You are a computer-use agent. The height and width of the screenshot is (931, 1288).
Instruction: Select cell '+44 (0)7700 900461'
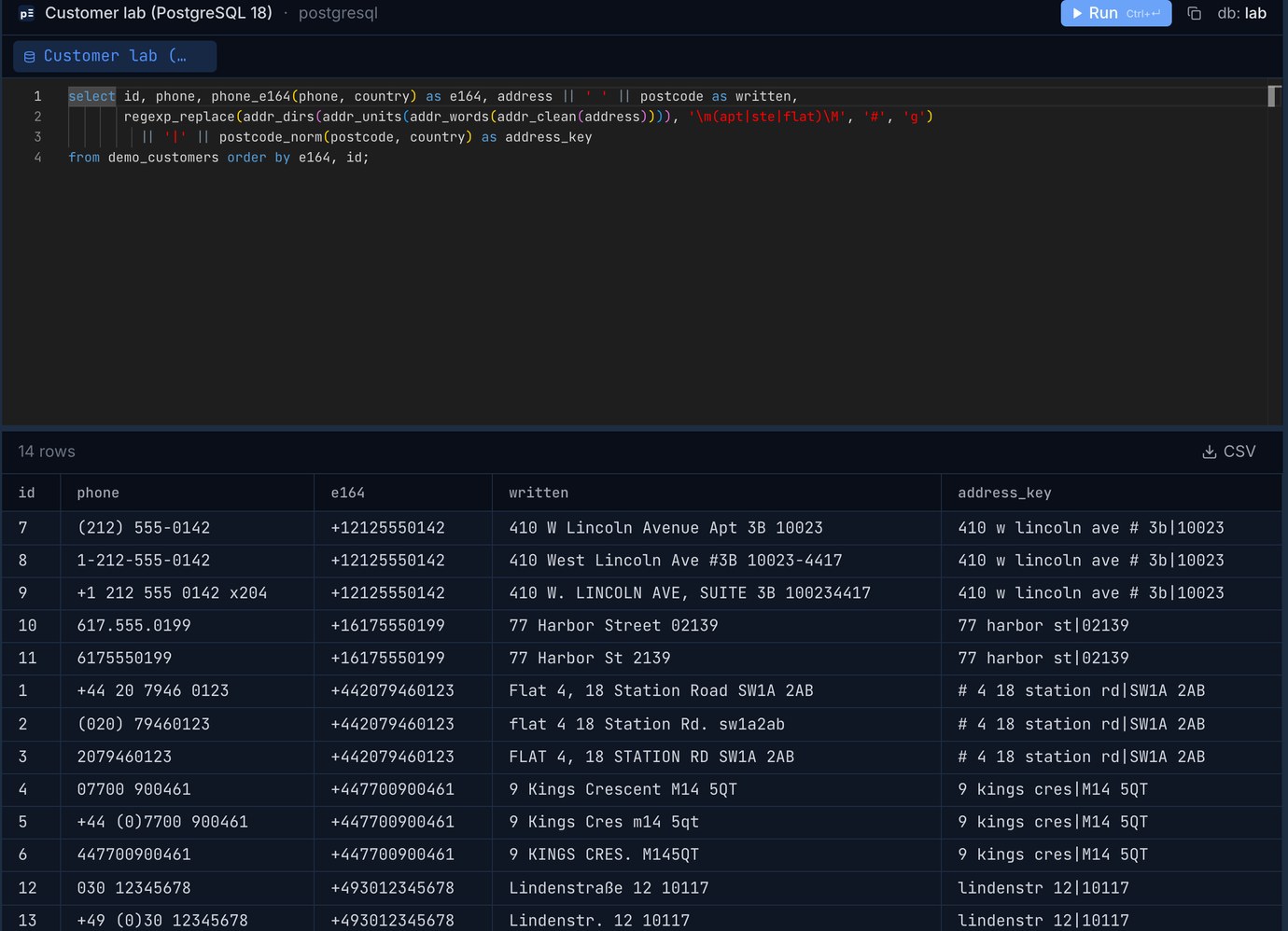(187, 822)
